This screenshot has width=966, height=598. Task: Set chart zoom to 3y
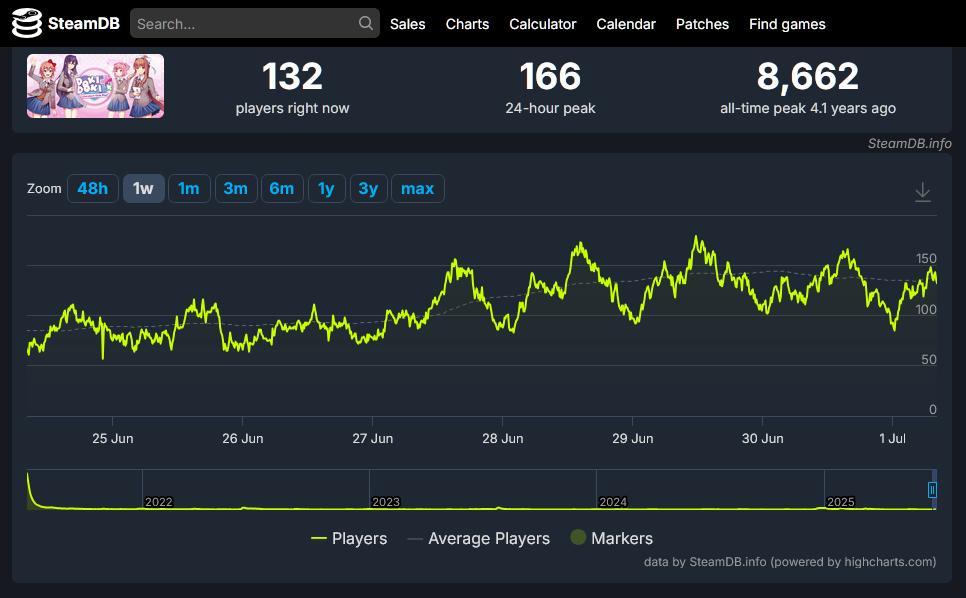368,188
